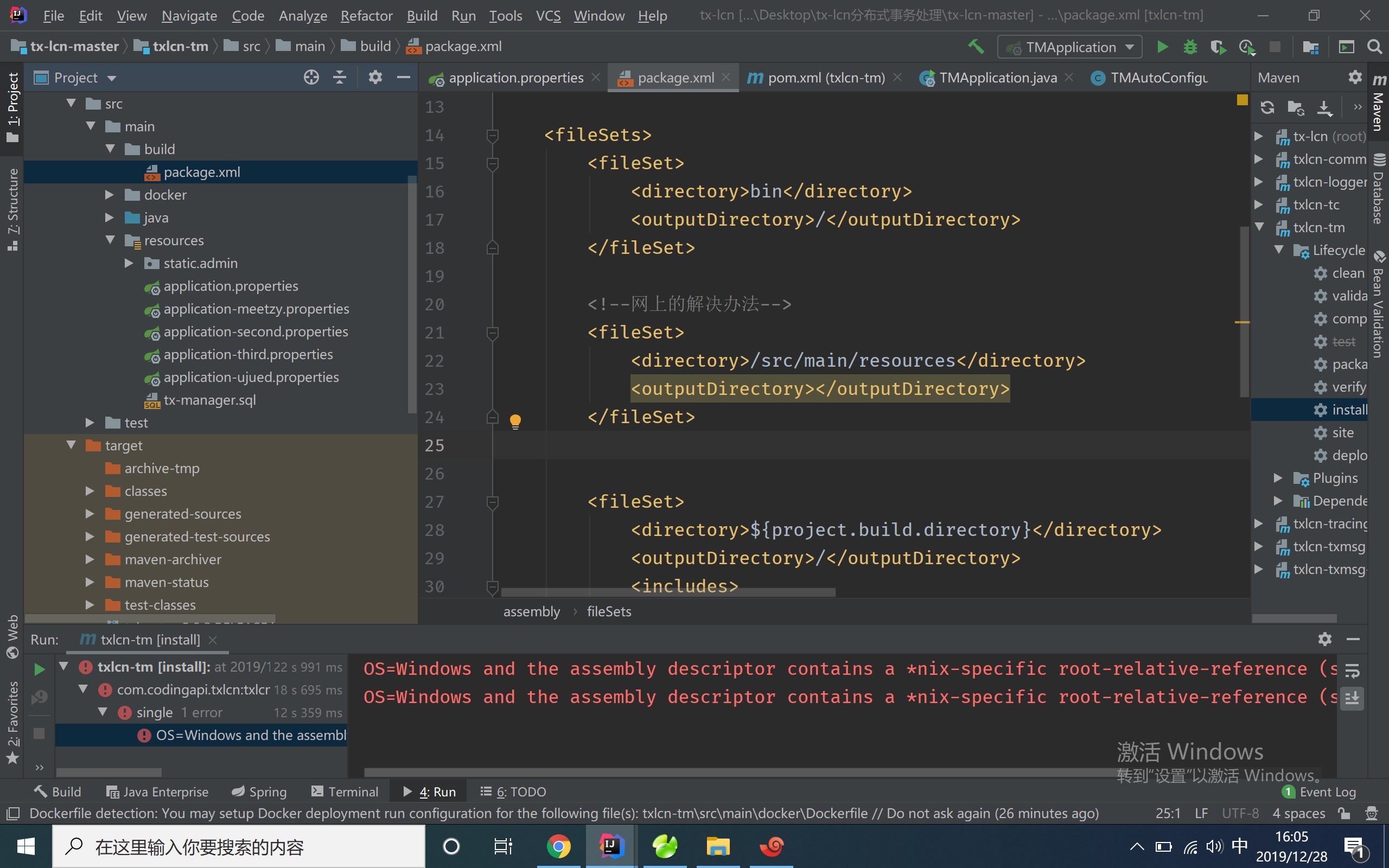Expand the docker folder
The image size is (1389, 868).
109,195
